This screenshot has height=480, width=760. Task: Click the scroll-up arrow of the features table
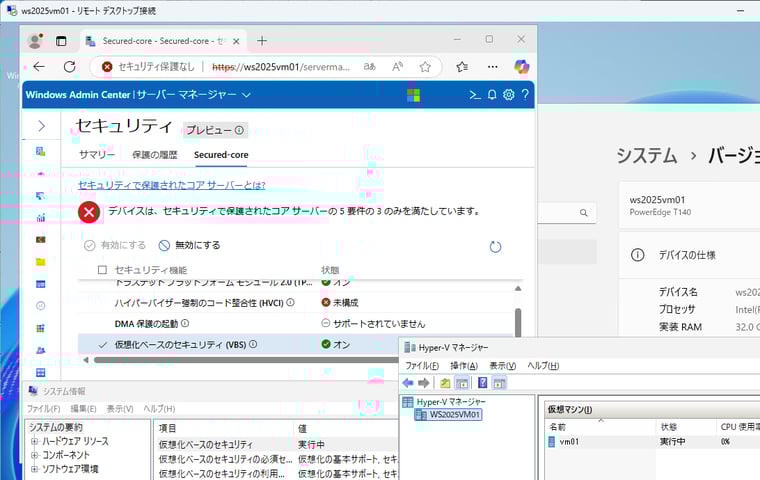[x=518, y=288]
